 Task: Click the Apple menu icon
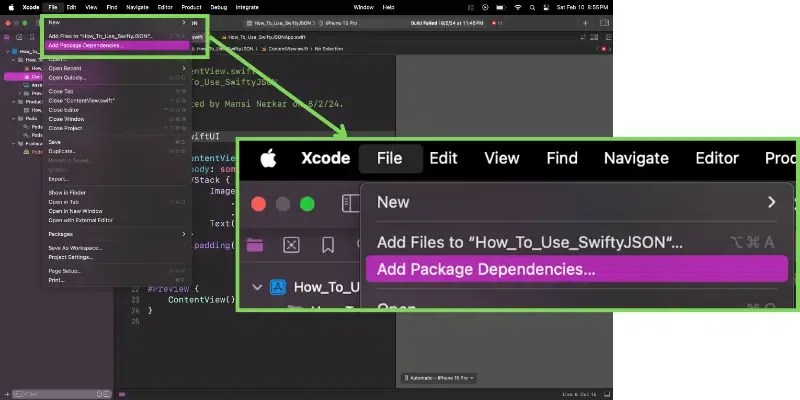coord(11,7)
